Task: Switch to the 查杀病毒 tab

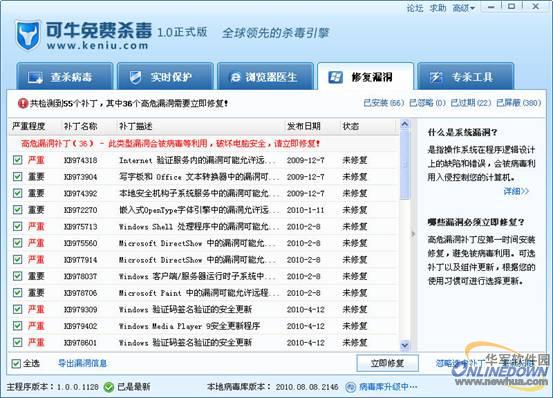Action: pyautogui.click(x=65, y=76)
